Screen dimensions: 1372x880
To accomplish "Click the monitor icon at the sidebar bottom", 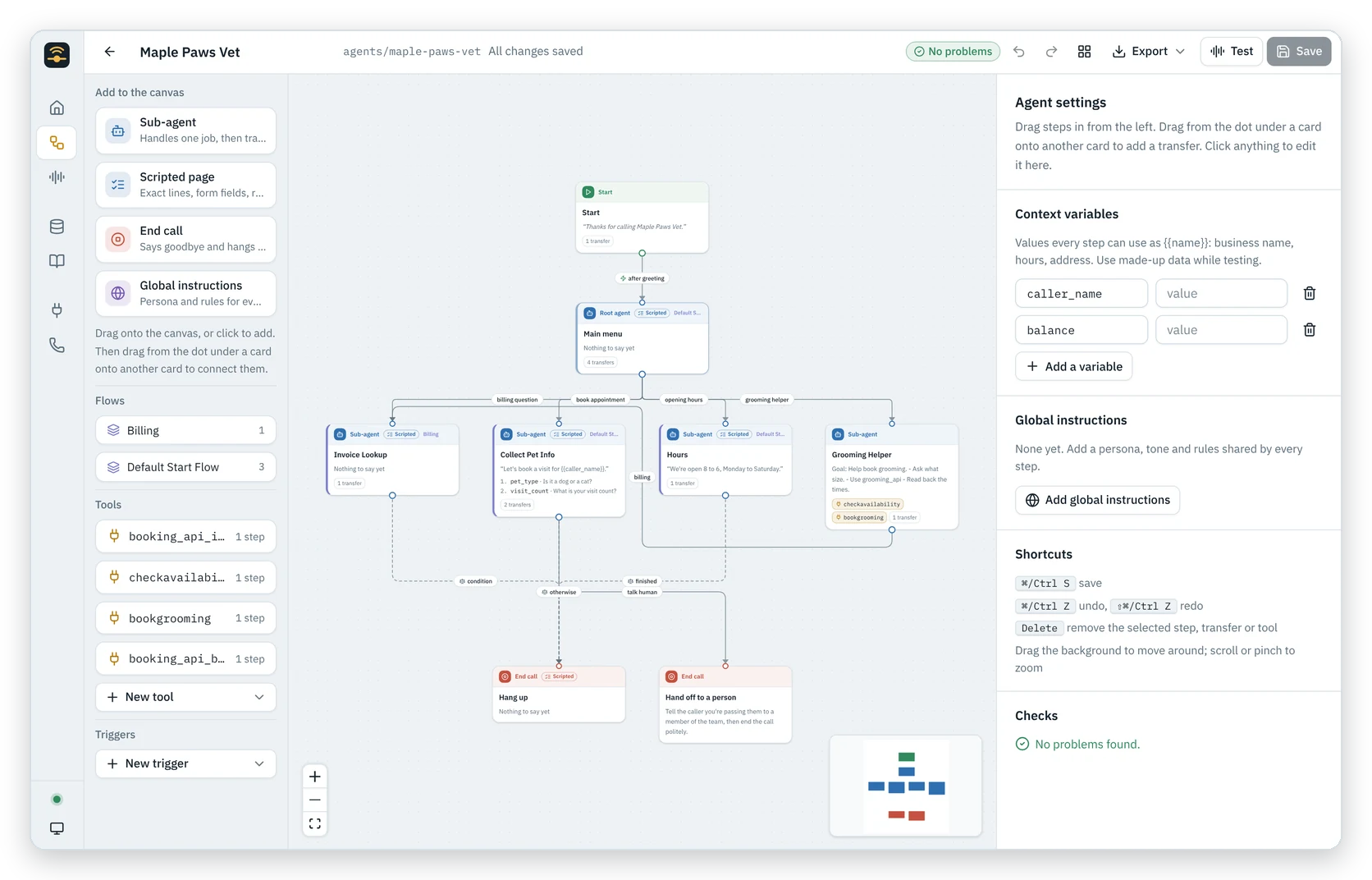I will 57,828.
